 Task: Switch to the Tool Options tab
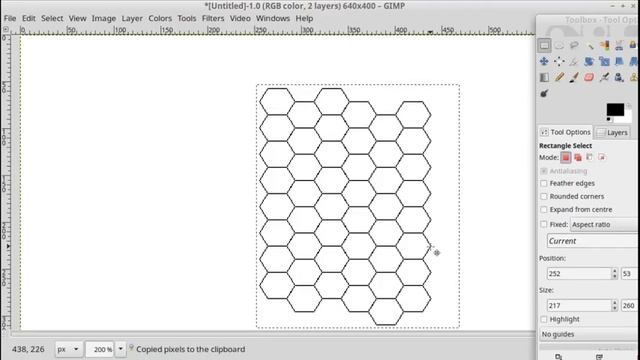tap(566, 132)
